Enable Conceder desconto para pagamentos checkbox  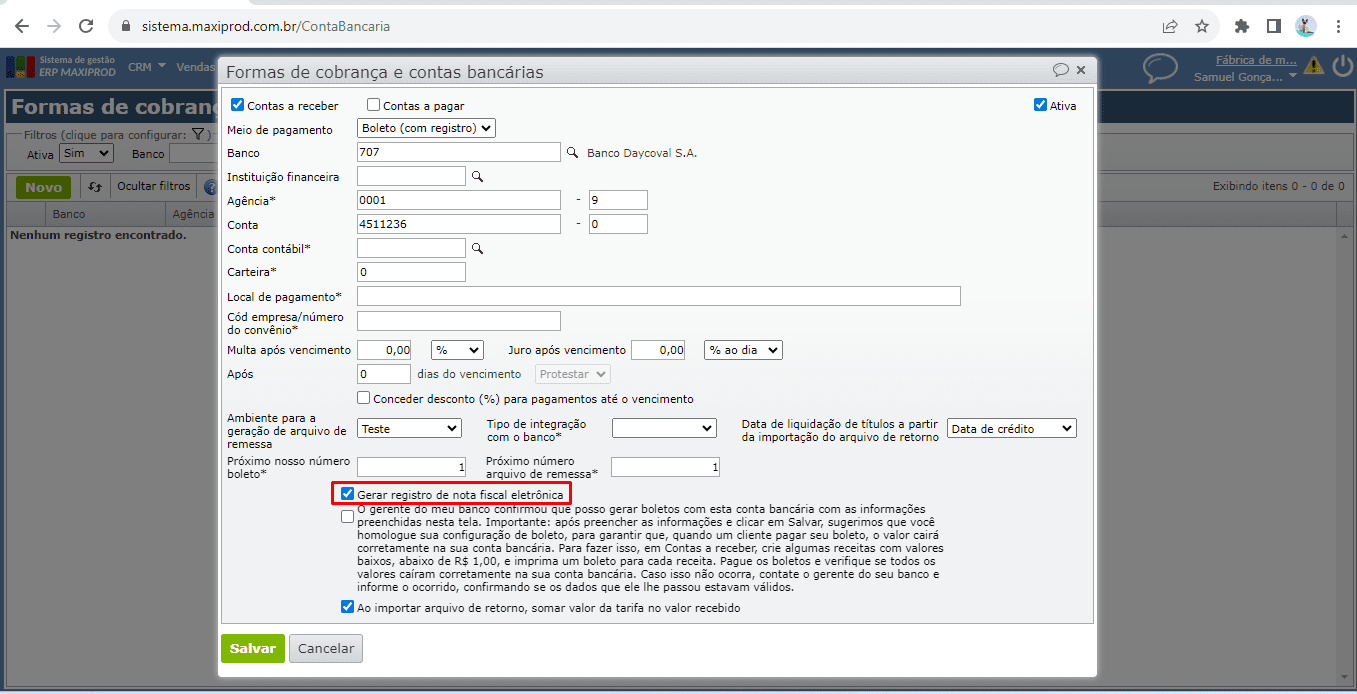click(364, 398)
